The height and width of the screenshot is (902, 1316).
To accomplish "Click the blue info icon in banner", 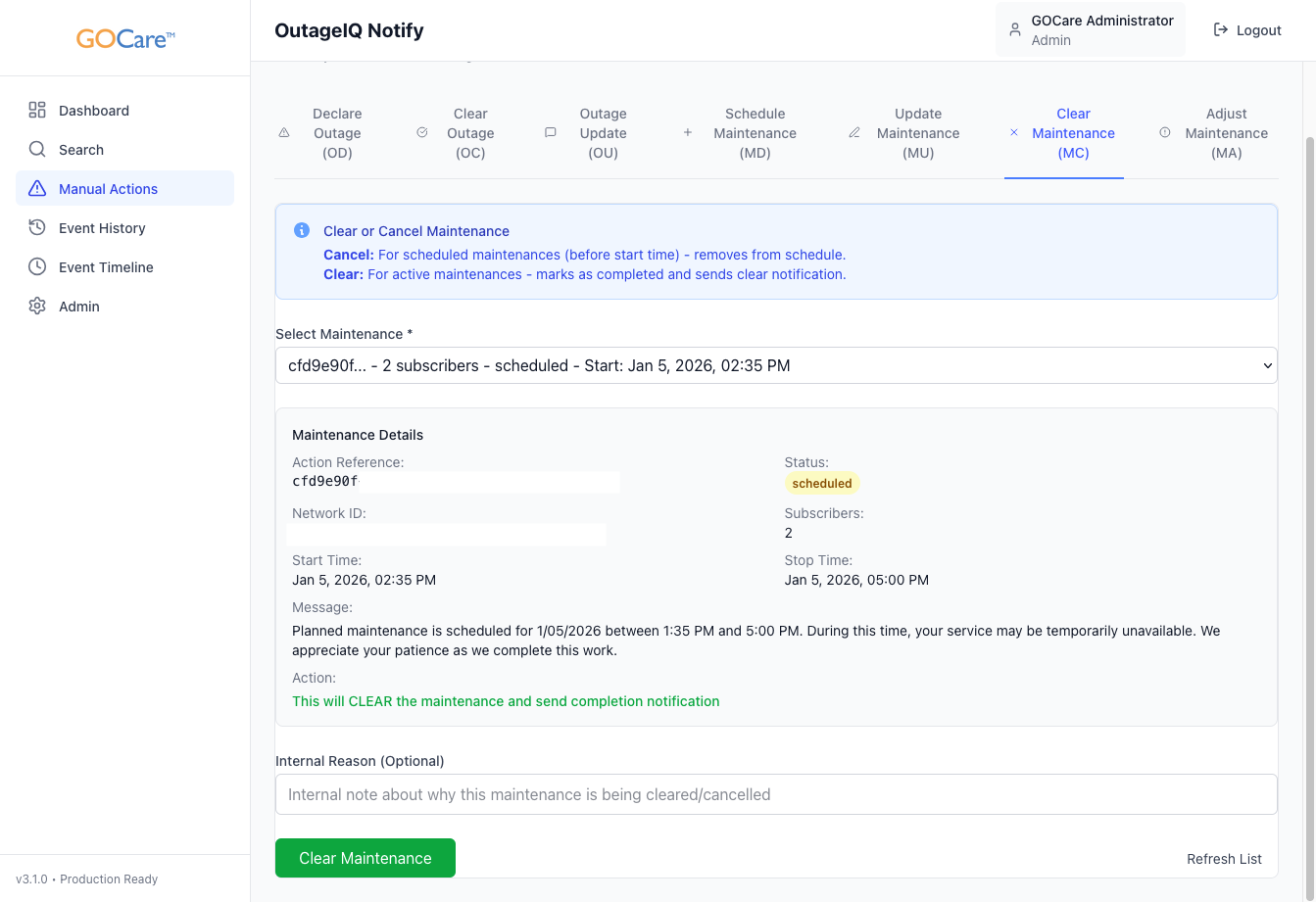I will coord(302,231).
